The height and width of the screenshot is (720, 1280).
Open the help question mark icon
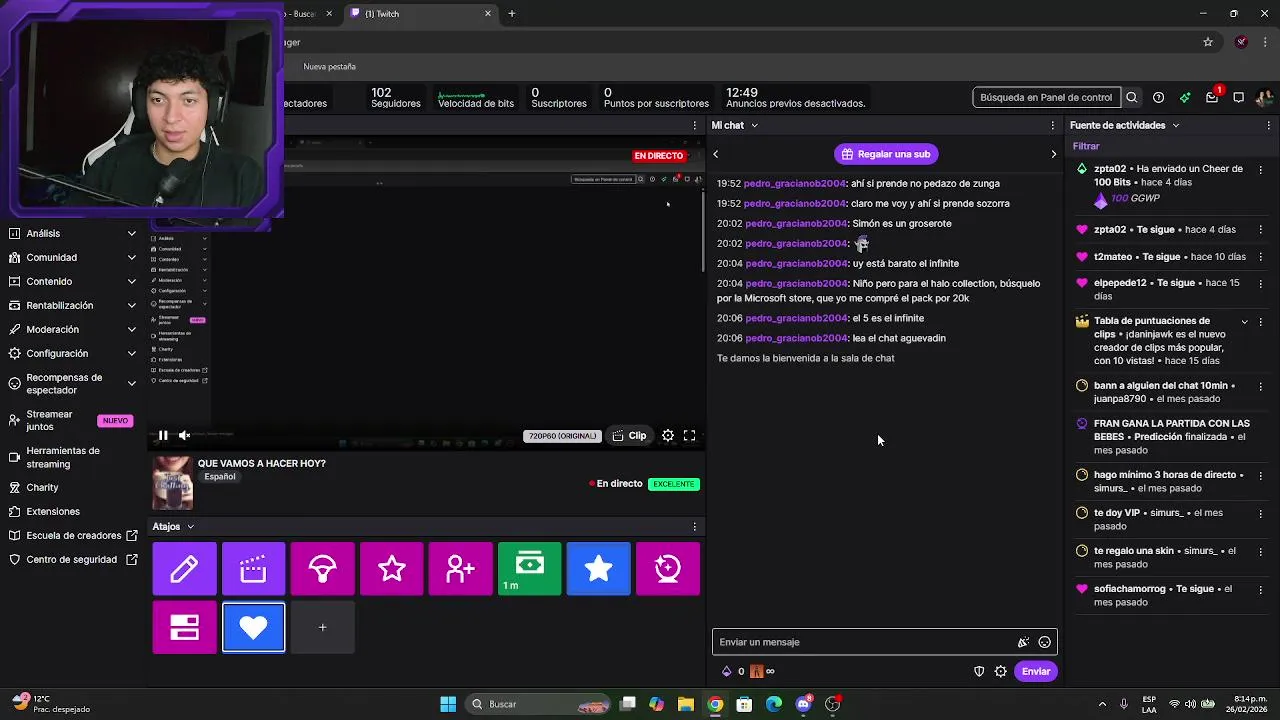point(1158,97)
